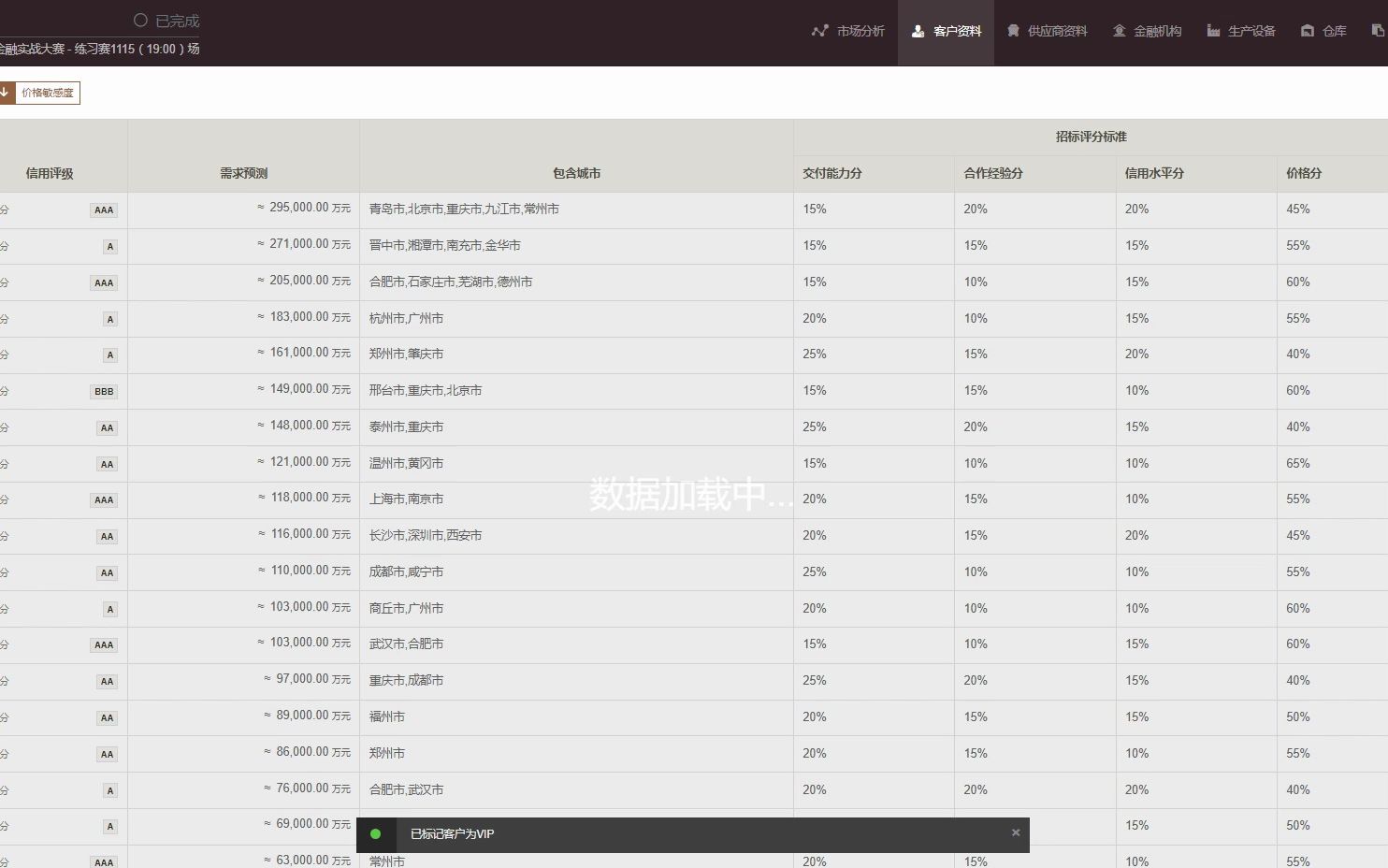Open the 仓库 tab
Screen dimensions: 1388x868
pyautogui.click(x=1323, y=32)
